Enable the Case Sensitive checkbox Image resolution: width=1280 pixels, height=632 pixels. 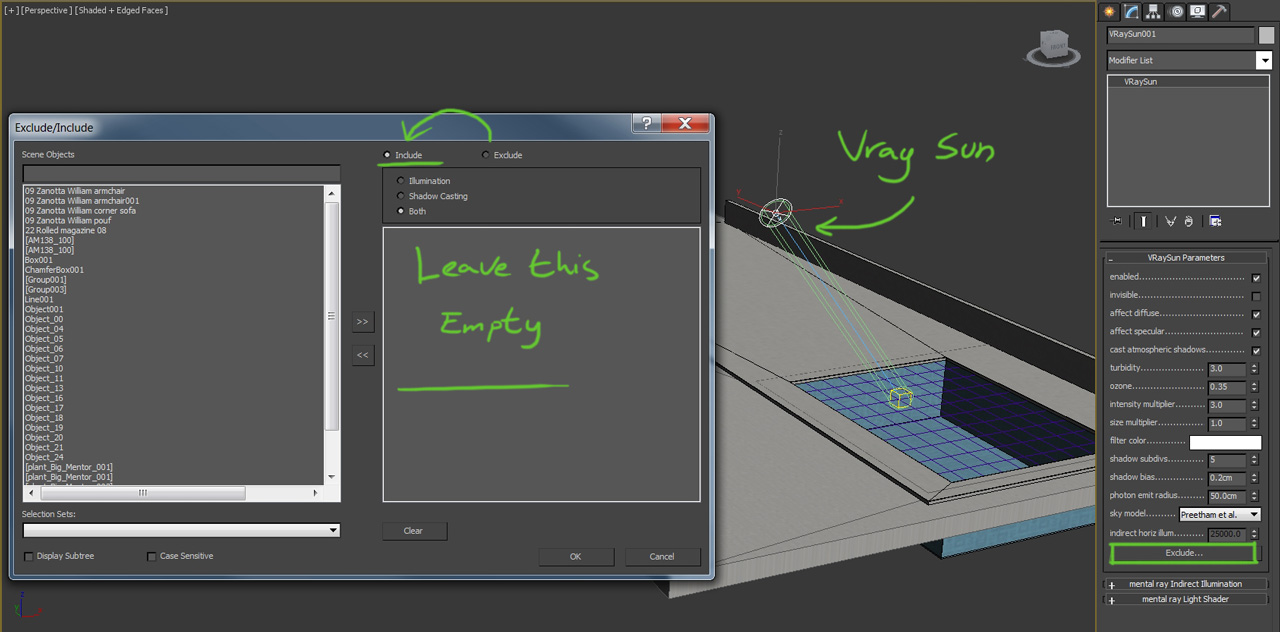[x=152, y=556]
